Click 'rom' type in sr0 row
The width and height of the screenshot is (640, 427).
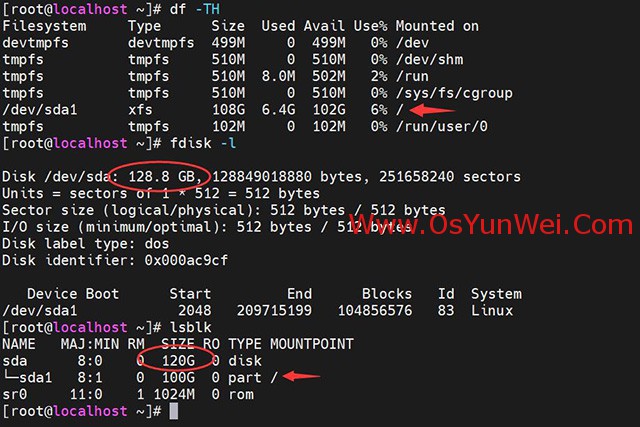[x=241, y=394]
